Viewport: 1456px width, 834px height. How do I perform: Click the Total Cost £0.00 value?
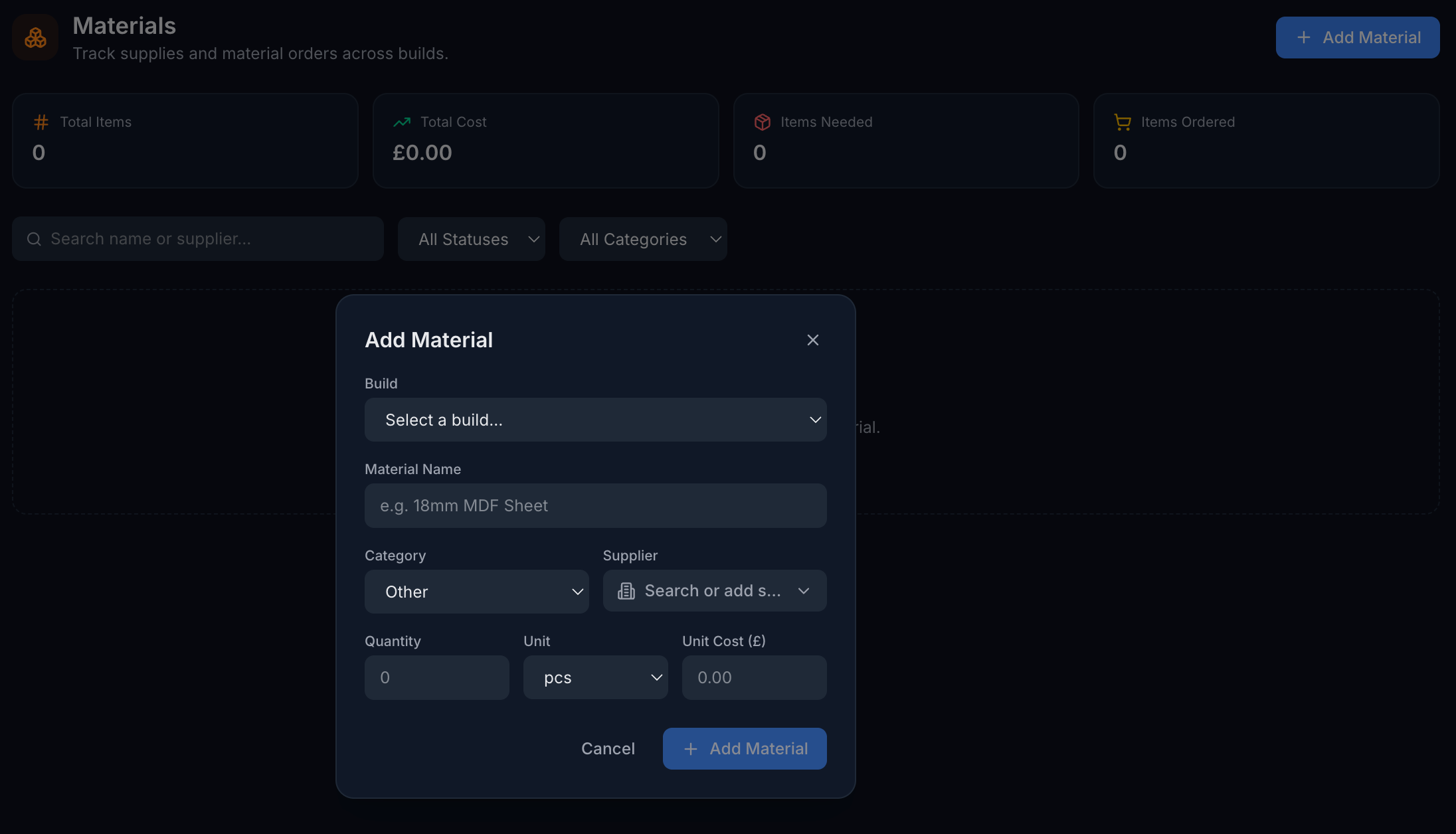pos(422,153)
